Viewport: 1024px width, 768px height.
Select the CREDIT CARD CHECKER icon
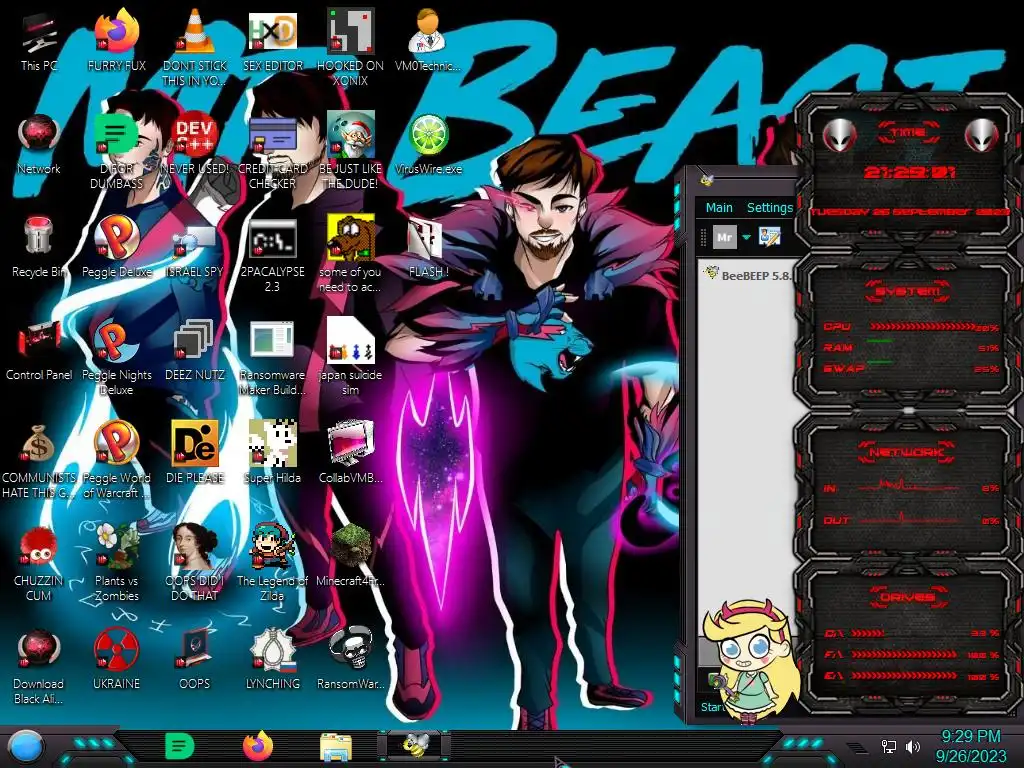tap(273, 150)
